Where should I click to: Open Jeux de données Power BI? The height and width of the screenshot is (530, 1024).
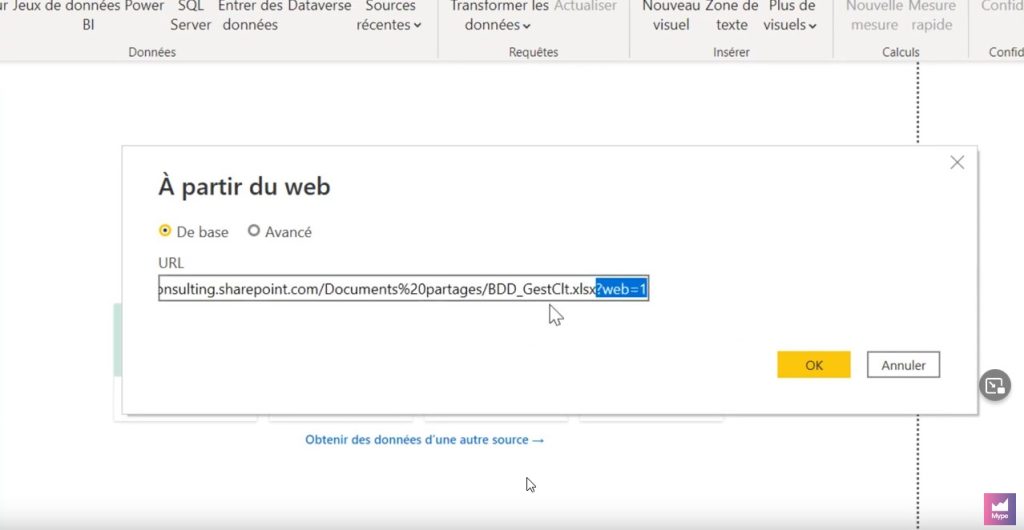88,16
